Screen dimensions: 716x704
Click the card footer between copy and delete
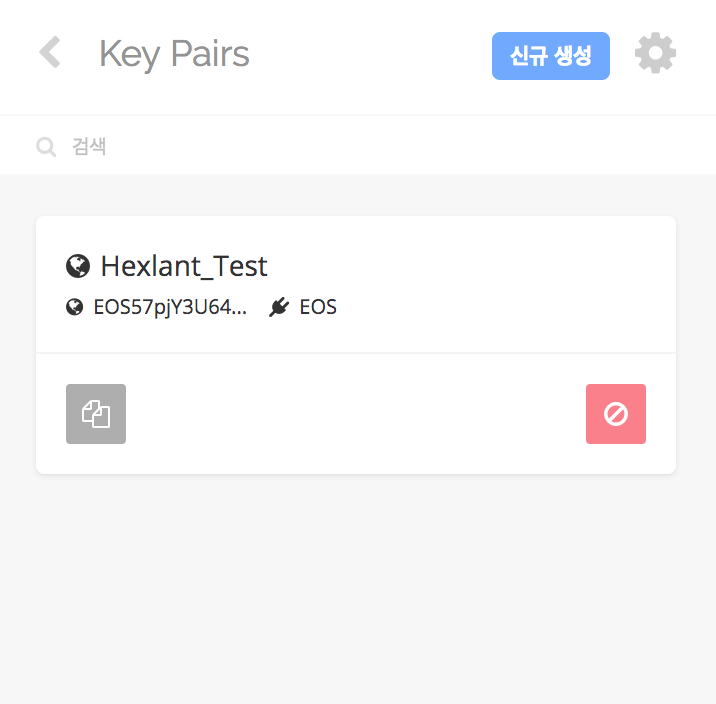(356, 414)
